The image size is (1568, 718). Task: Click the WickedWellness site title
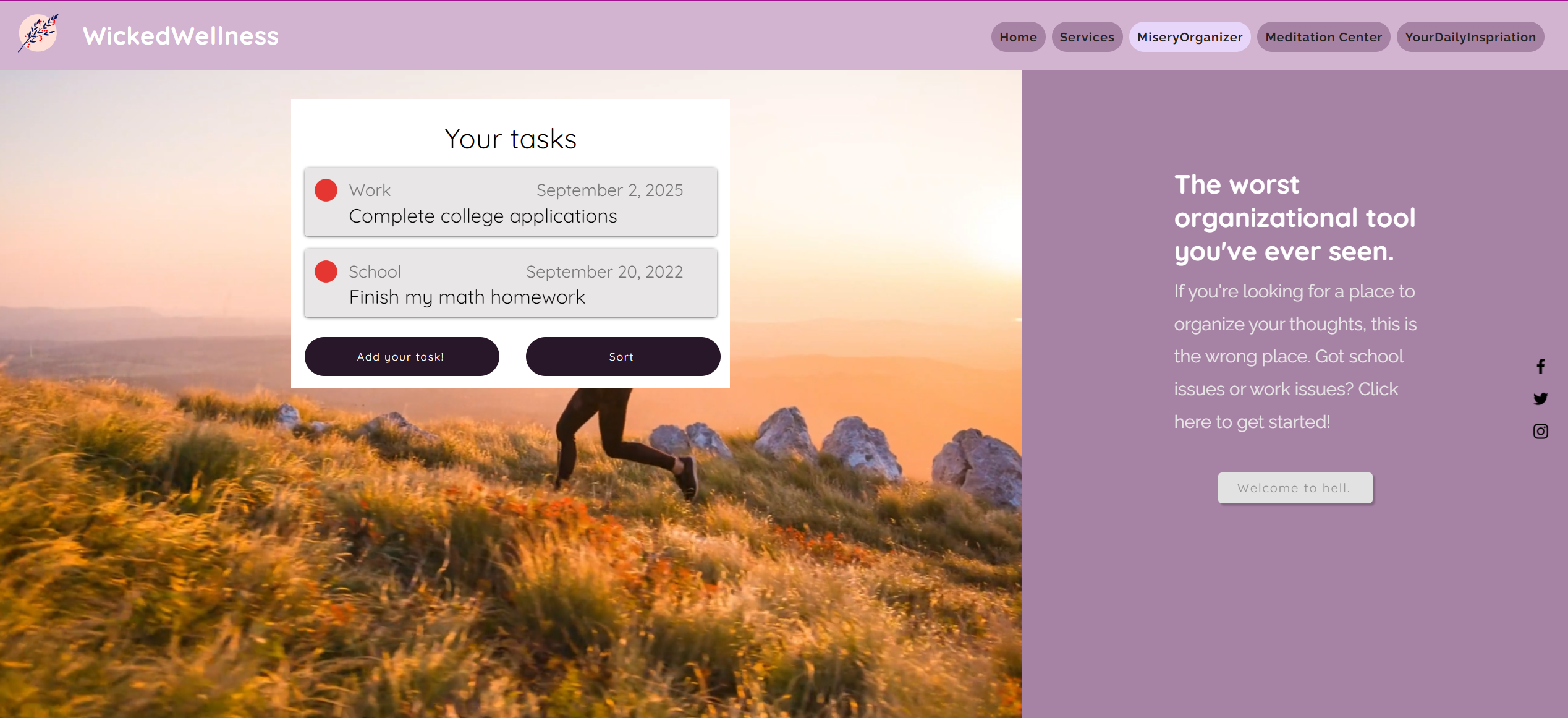tap(180, 36)
